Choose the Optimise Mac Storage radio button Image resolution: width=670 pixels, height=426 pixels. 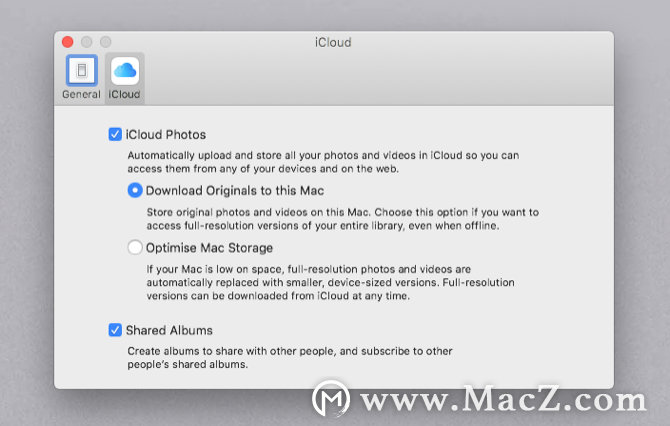click(135, 247)
